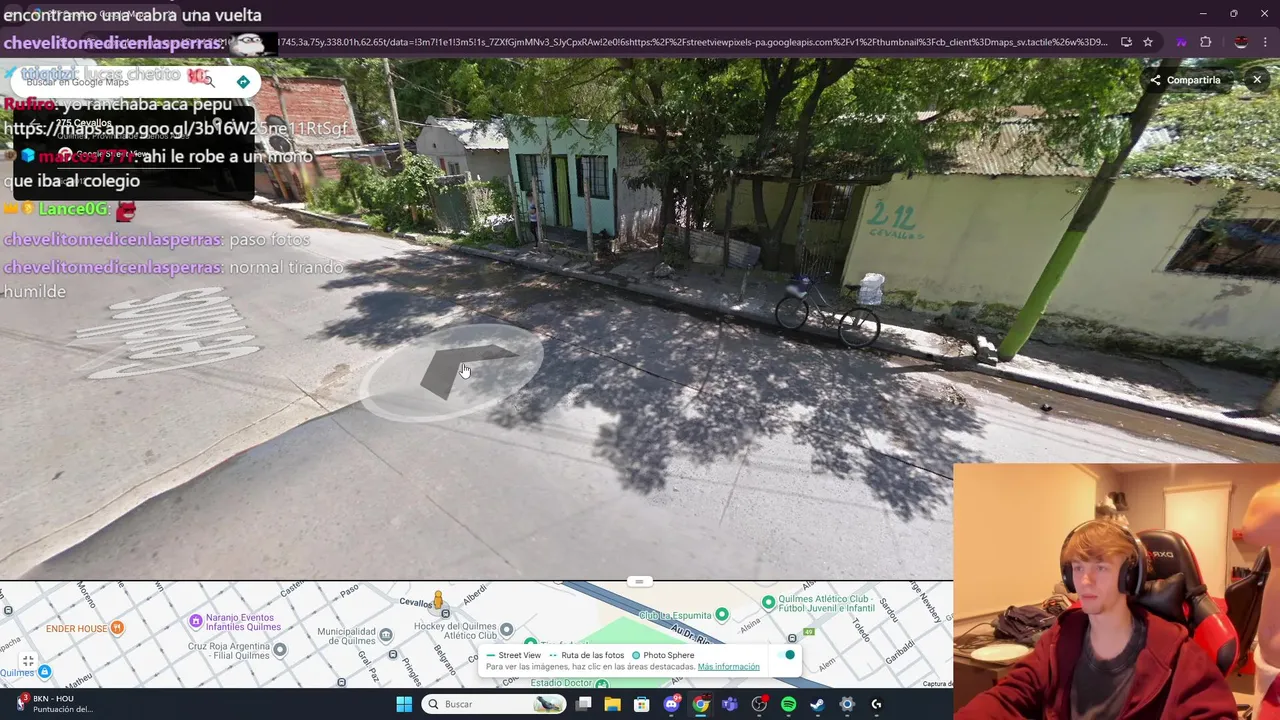Open Microsoft Store from the taskbar
The height and width of the screenshot is (720, 1280).
(642, 704)
